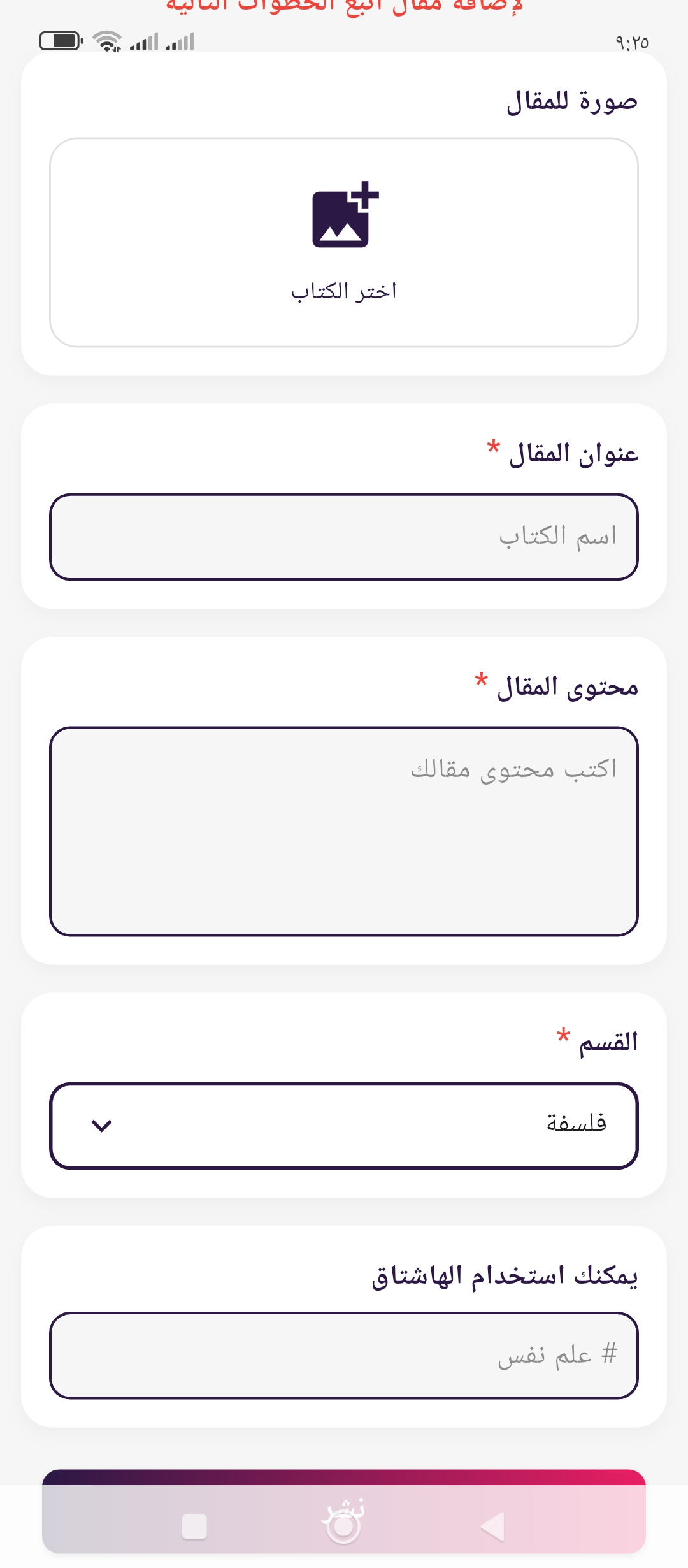This screenshot has height=1568, width=688.
Task: Tap the Wi-Fi icon in status bar
Action: (107, 41)
